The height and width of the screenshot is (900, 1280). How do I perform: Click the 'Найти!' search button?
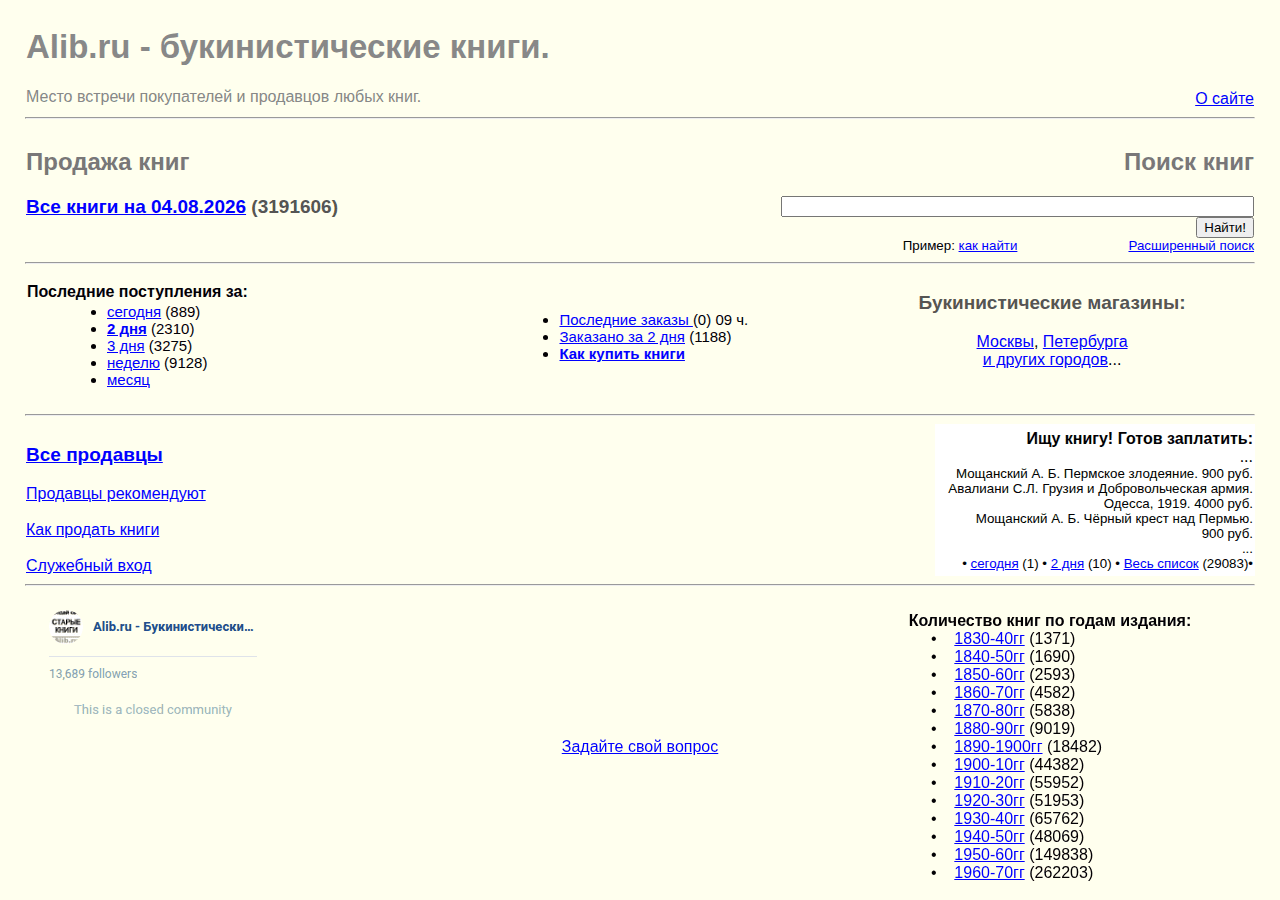point(1225,228)
